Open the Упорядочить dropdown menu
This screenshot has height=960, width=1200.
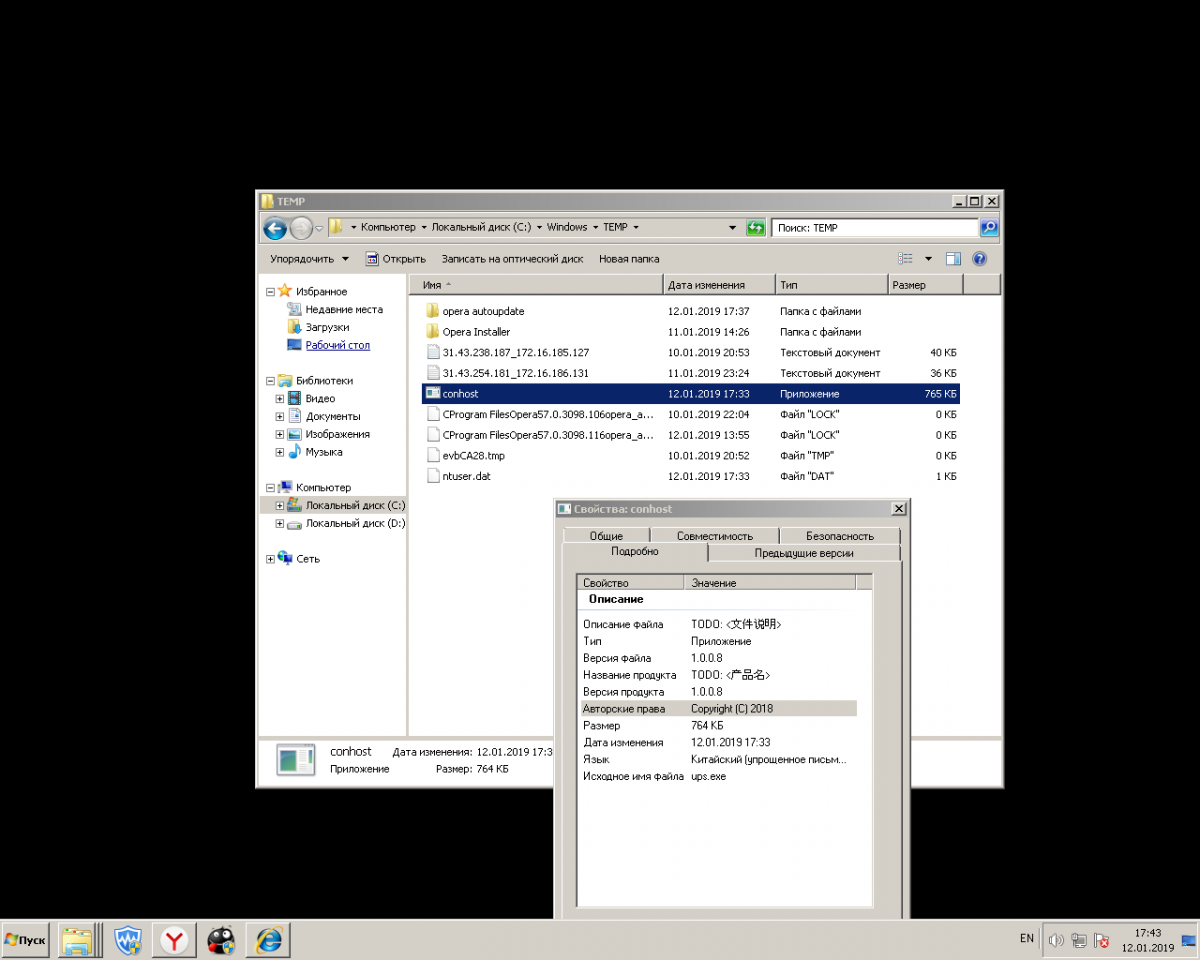(309, 259)
